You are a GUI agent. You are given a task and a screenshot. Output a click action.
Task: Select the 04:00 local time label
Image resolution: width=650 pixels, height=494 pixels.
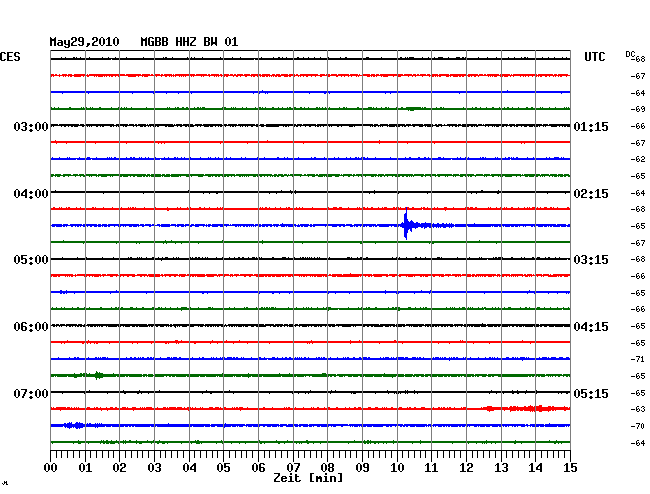[31, 194]
